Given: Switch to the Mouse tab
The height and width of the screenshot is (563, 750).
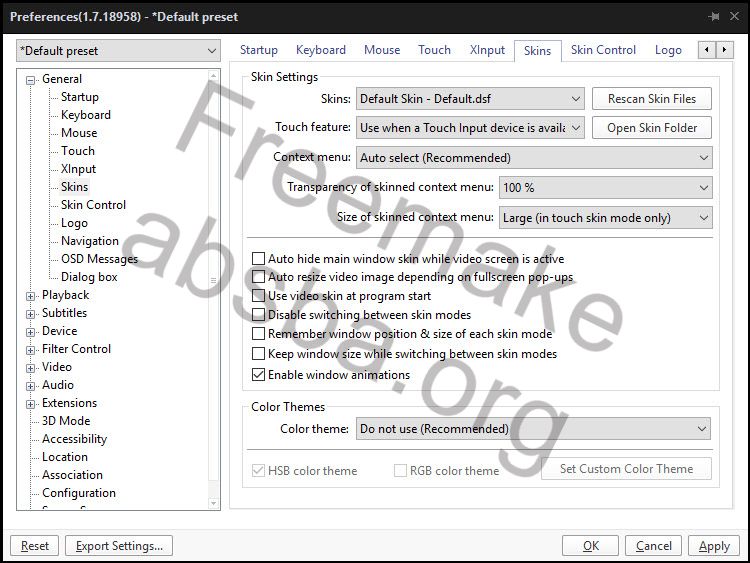Looking at the screenshot, I should click(x=382, y=50).
